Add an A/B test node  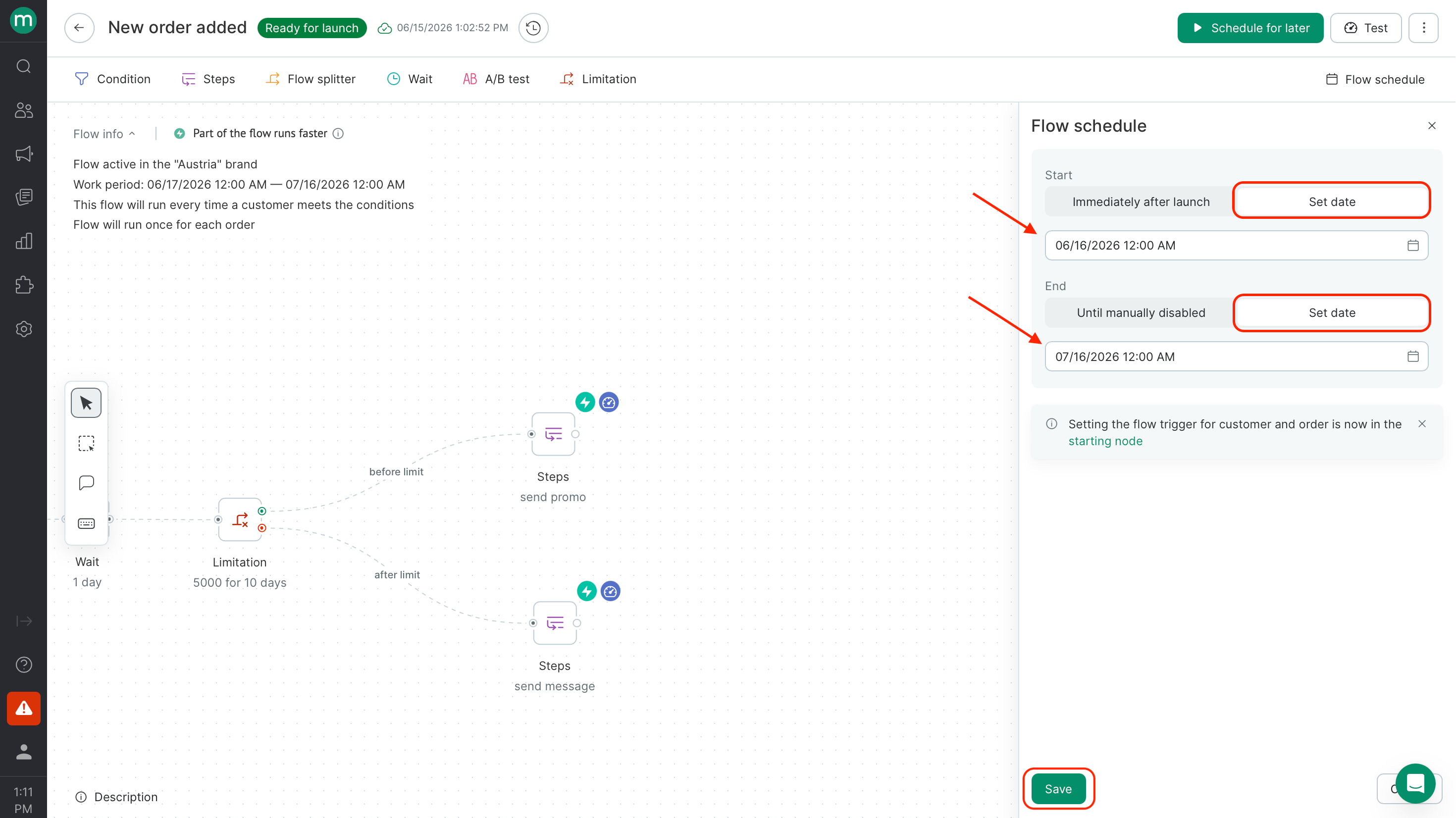(x=496, y=79)
